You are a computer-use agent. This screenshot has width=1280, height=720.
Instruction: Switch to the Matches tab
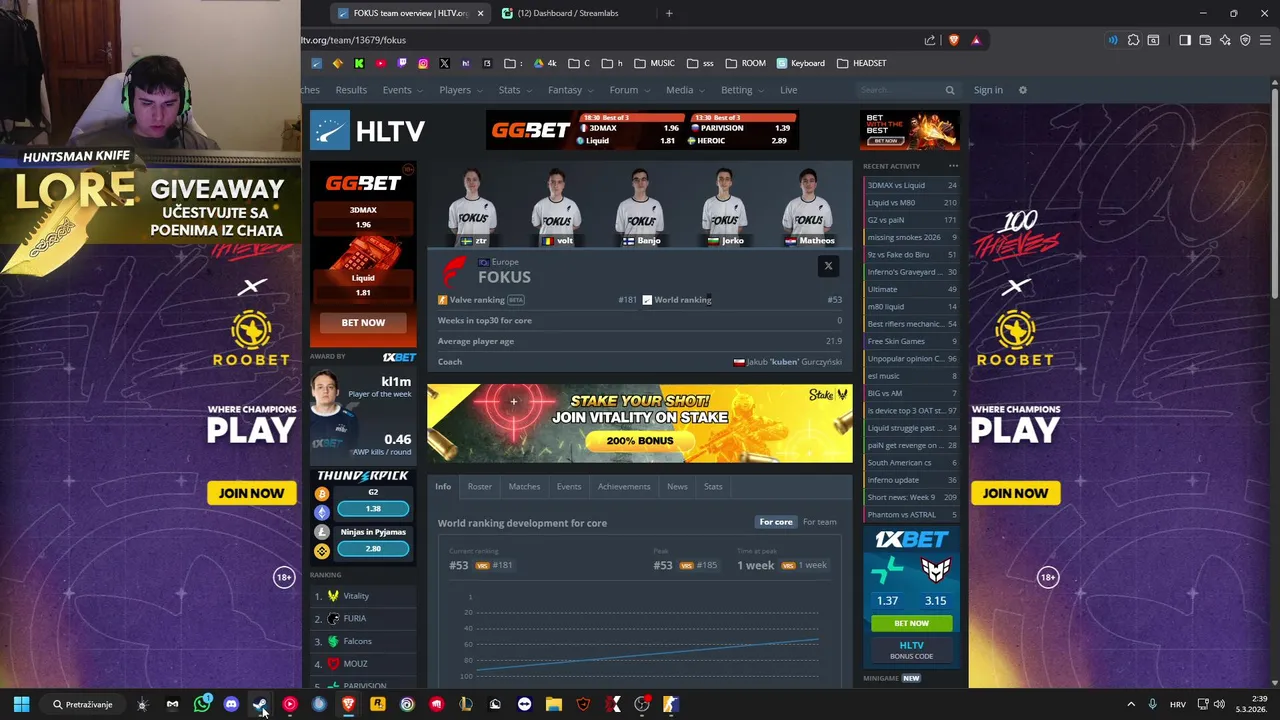pos(524,487)
